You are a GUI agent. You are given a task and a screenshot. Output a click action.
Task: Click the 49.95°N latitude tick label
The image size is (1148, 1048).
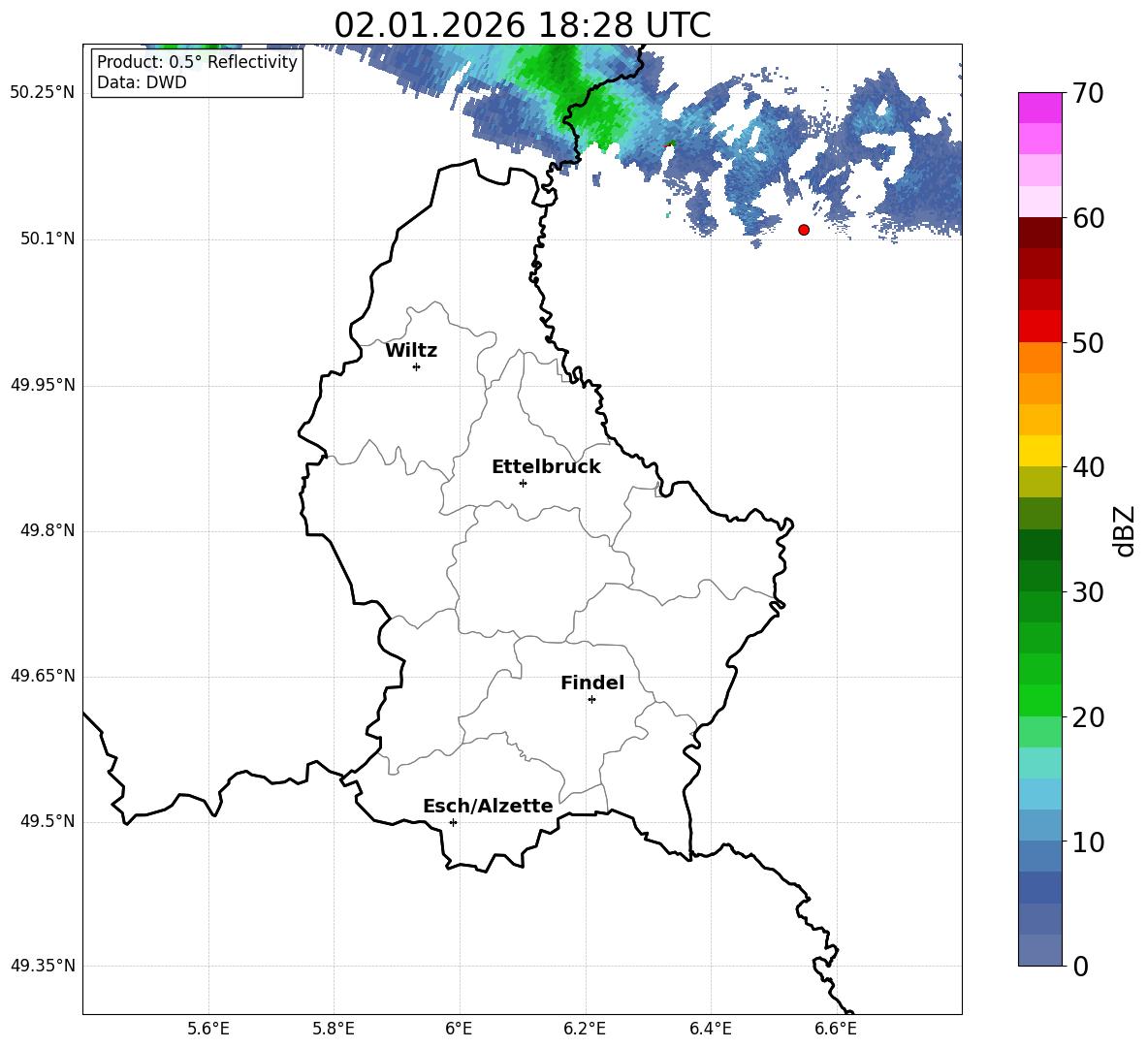(x=43, y=385)
